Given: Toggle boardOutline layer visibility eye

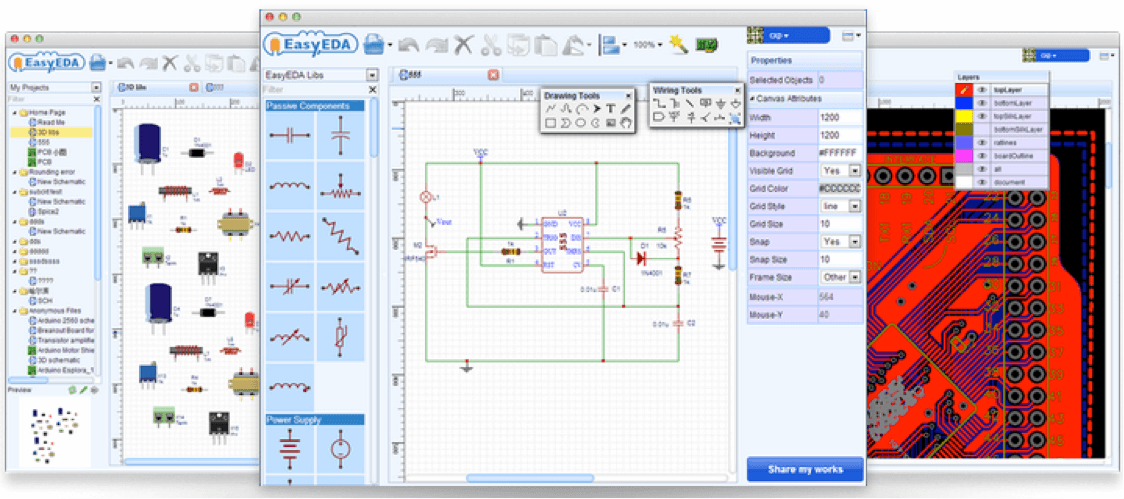Looking at the screenshot, I should (982, 155).
